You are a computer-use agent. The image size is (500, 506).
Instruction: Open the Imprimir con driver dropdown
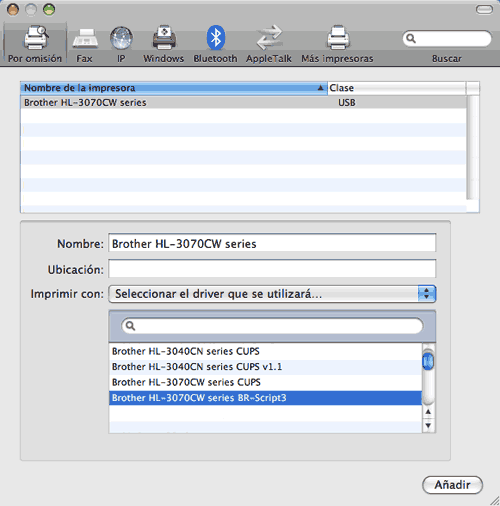pyautogui.click(x=272, y=294)
